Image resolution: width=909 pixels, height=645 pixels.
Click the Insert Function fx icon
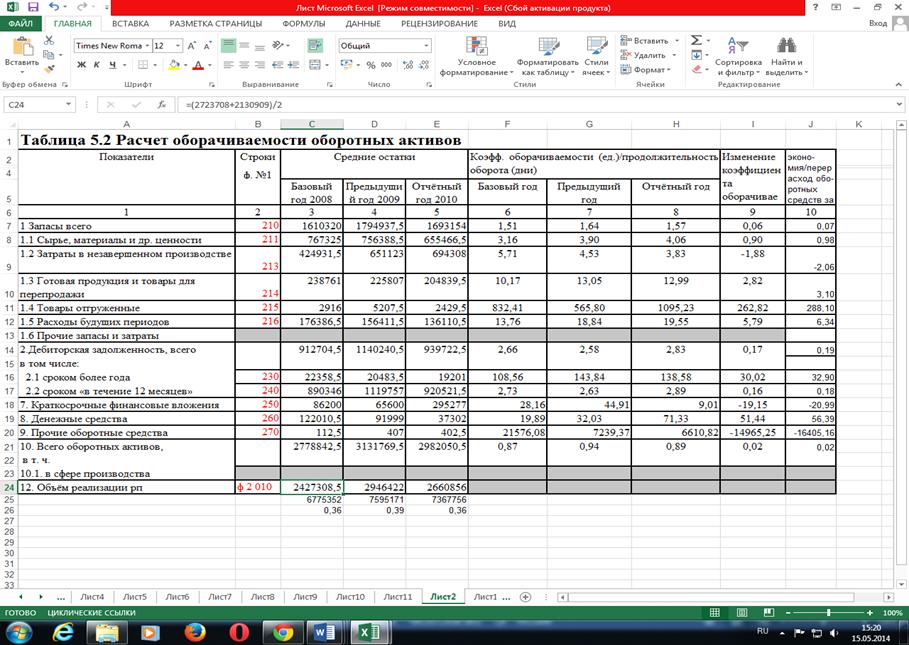[x=161, y=104]
